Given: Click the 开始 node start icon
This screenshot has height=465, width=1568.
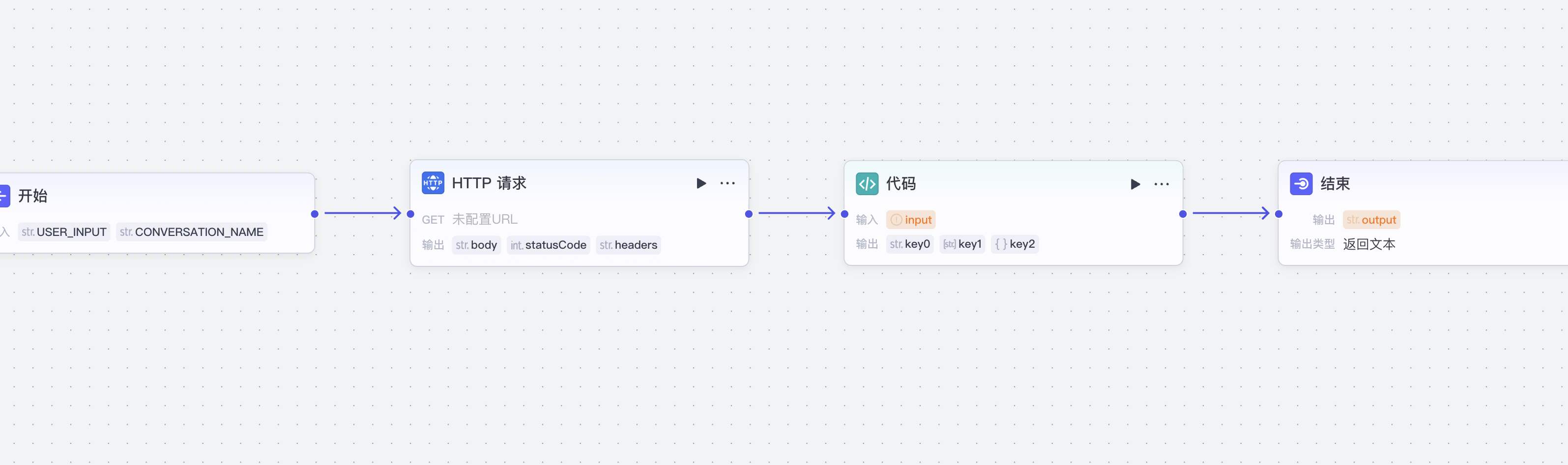Looking at the screenshot, I should [x=3, y=196].
